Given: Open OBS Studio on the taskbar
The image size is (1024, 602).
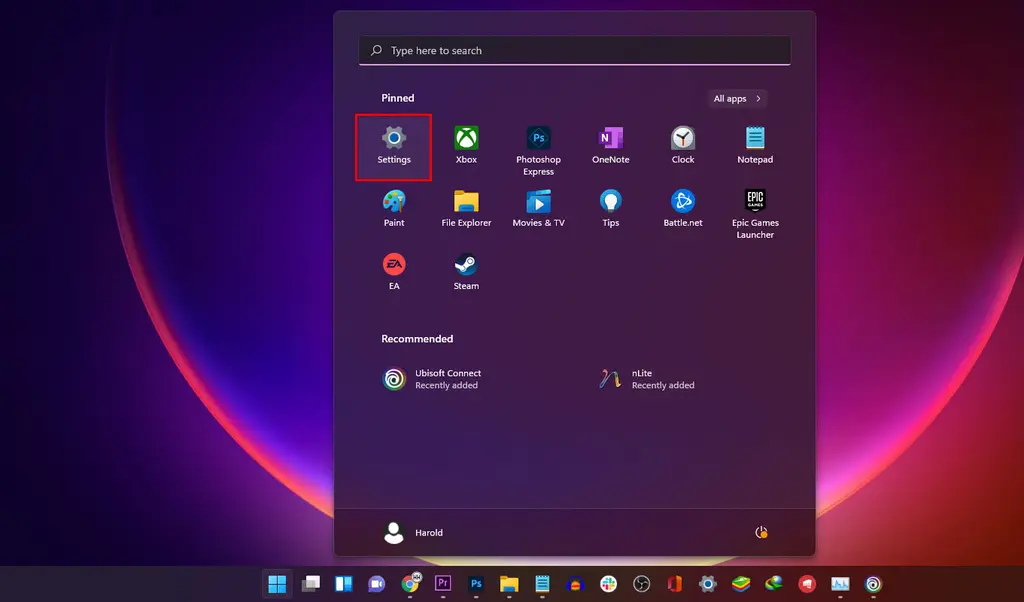Looking at the screenshot, I should coord(641,583).
